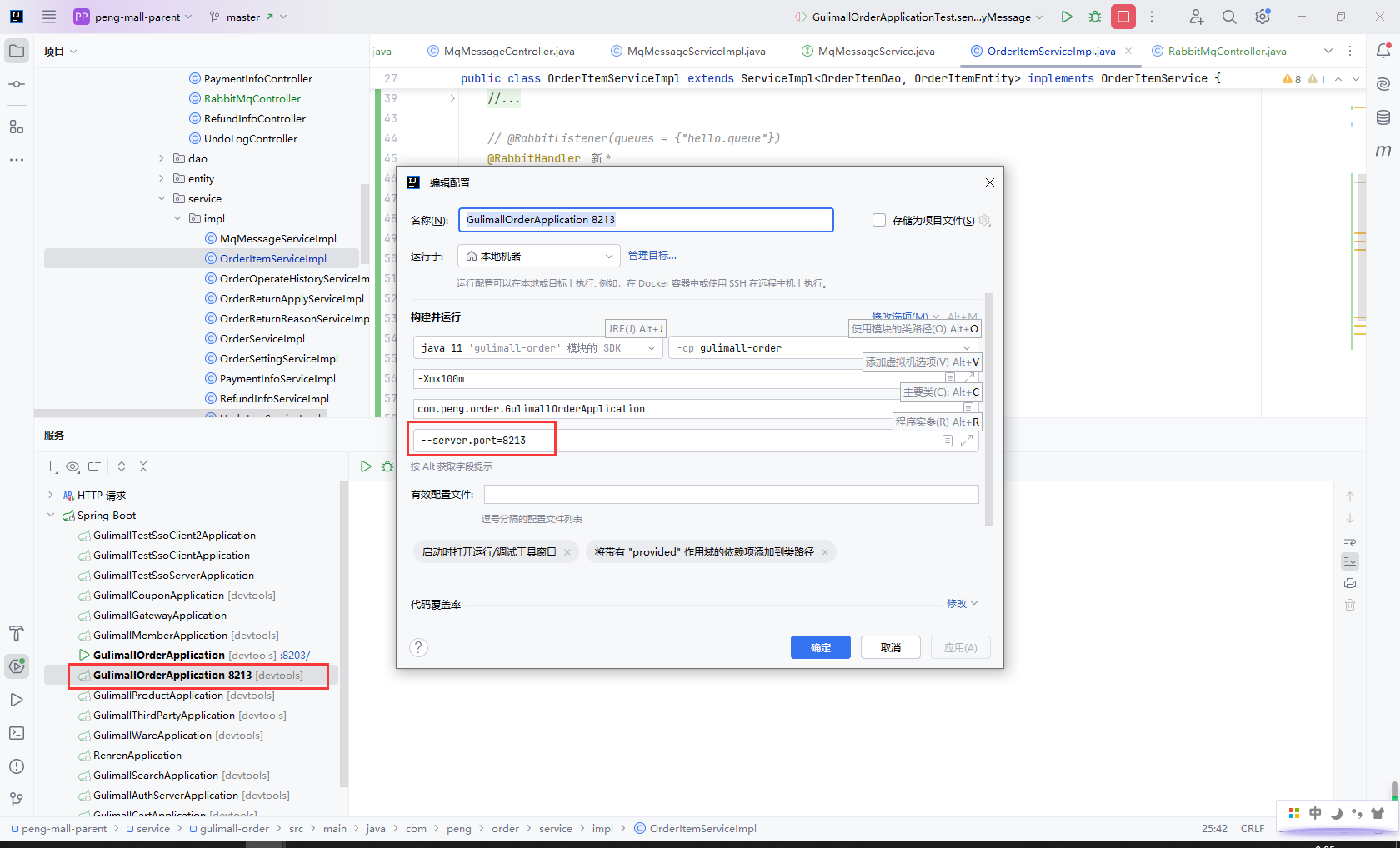Close the OrderItemServiceImpl.java tab
The image size is (1400, 848).
coord(1128,51)
